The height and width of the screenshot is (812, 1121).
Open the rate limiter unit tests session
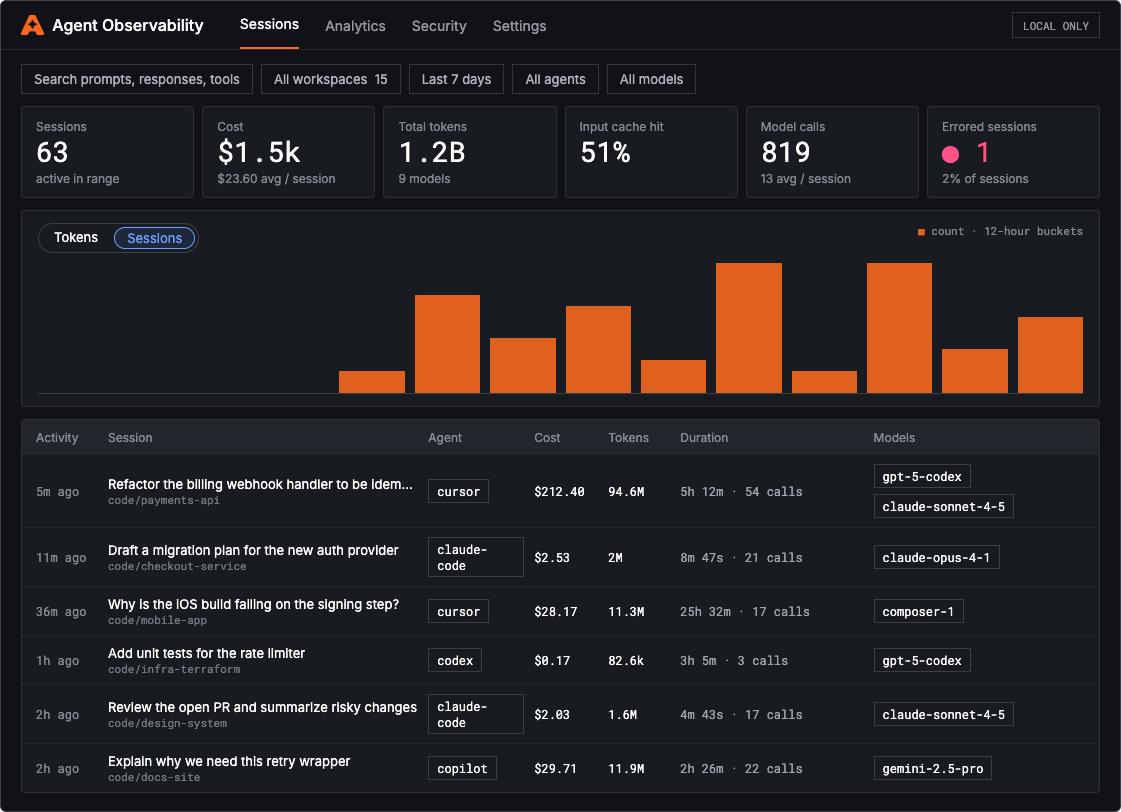(x=560, y=660)
